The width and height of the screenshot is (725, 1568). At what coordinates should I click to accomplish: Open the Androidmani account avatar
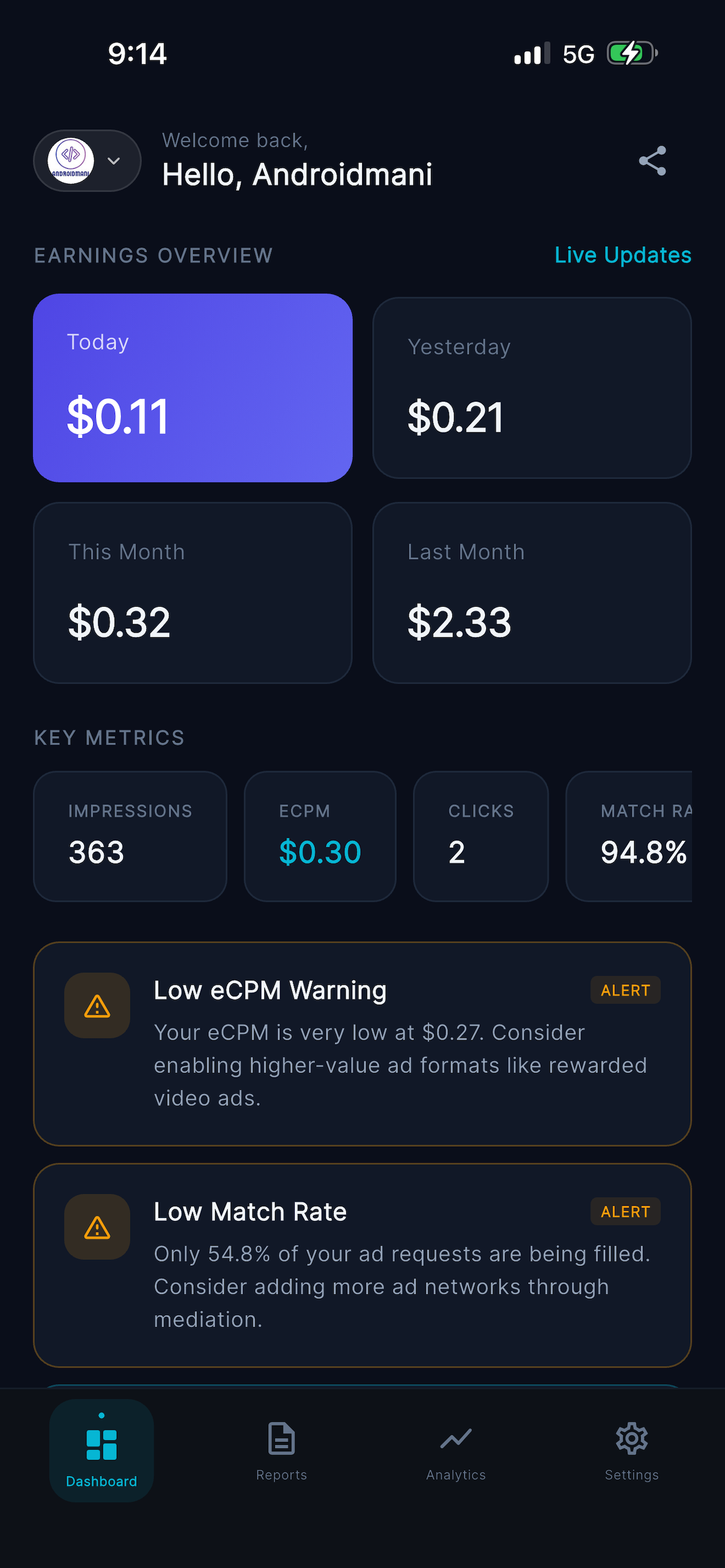[x=71, y=161]
